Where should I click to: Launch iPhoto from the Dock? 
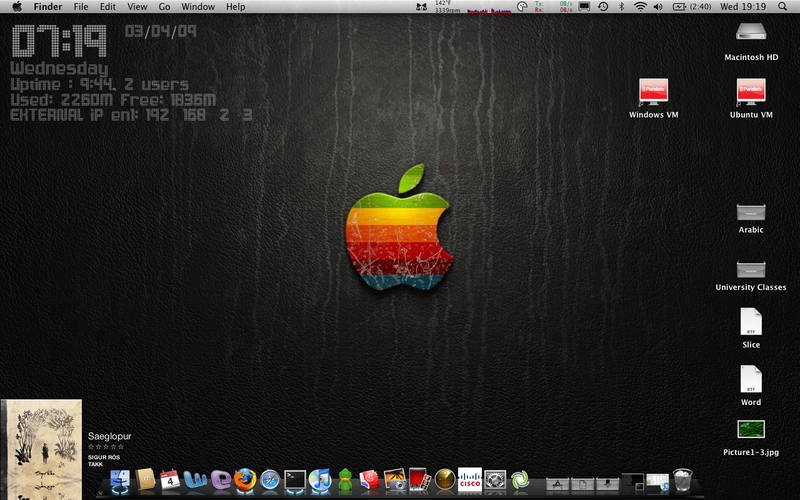click(394, 480)
